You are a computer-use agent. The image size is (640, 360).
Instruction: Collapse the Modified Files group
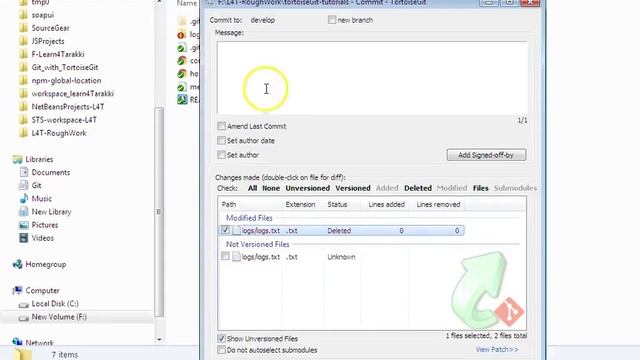(x=249, y=218)
